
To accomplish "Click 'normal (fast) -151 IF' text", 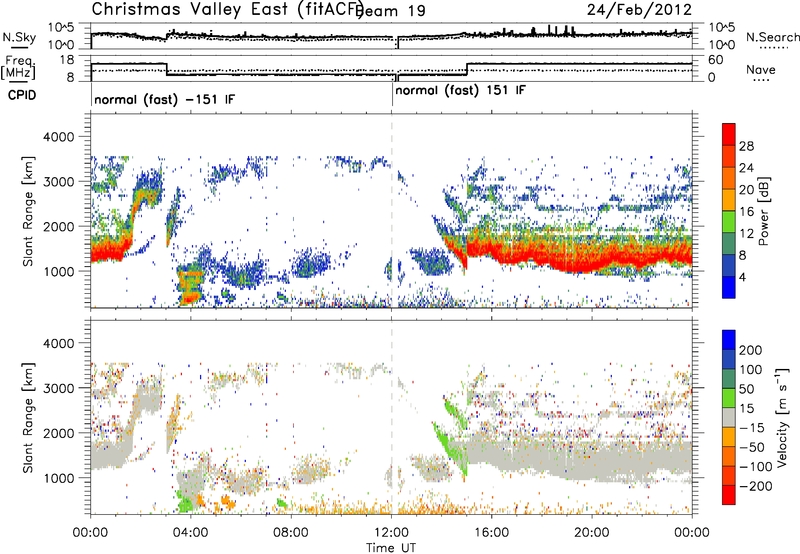I will (x=165, y=99).
